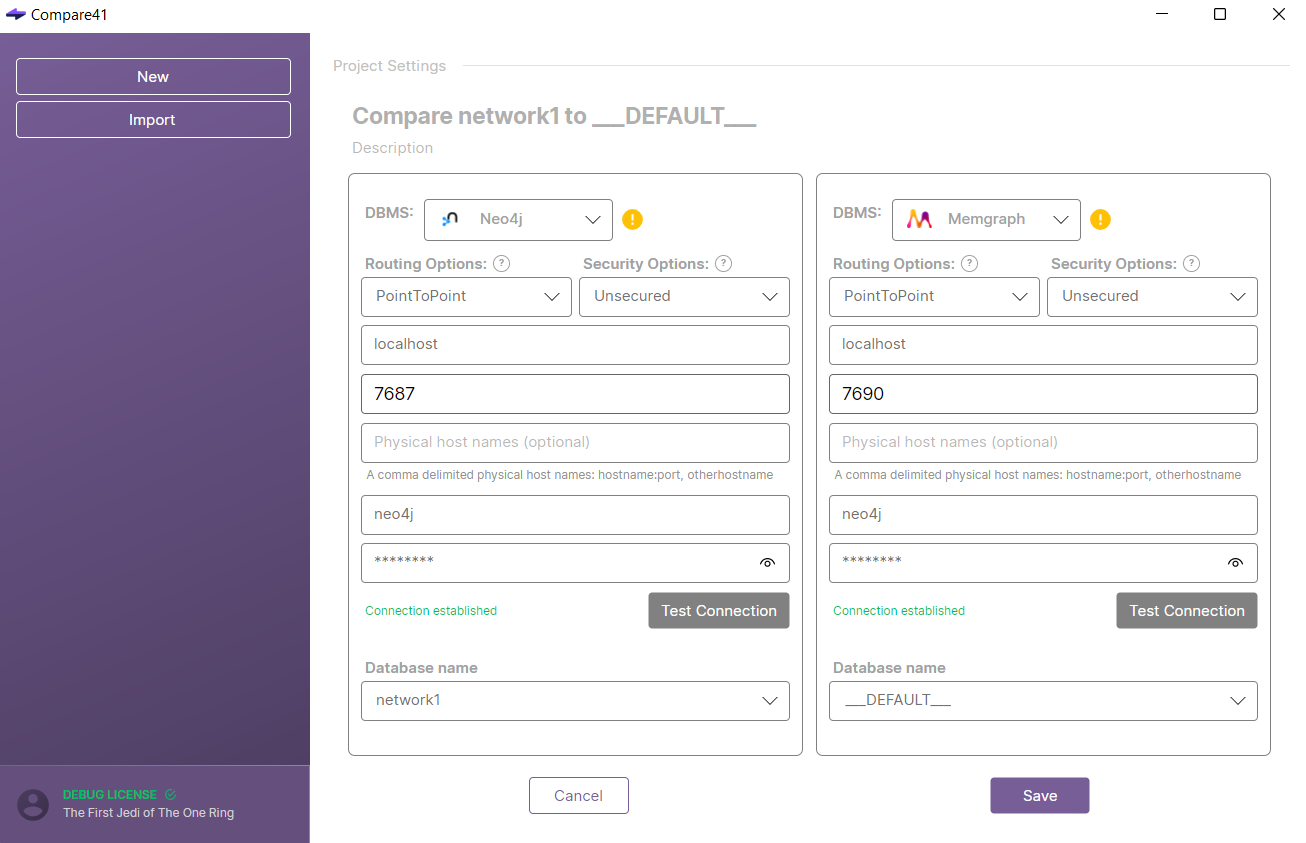1306x843 pixels.
Task: Open left panel PointToPoint routing dropdown
Action: [x=466, y=297]
